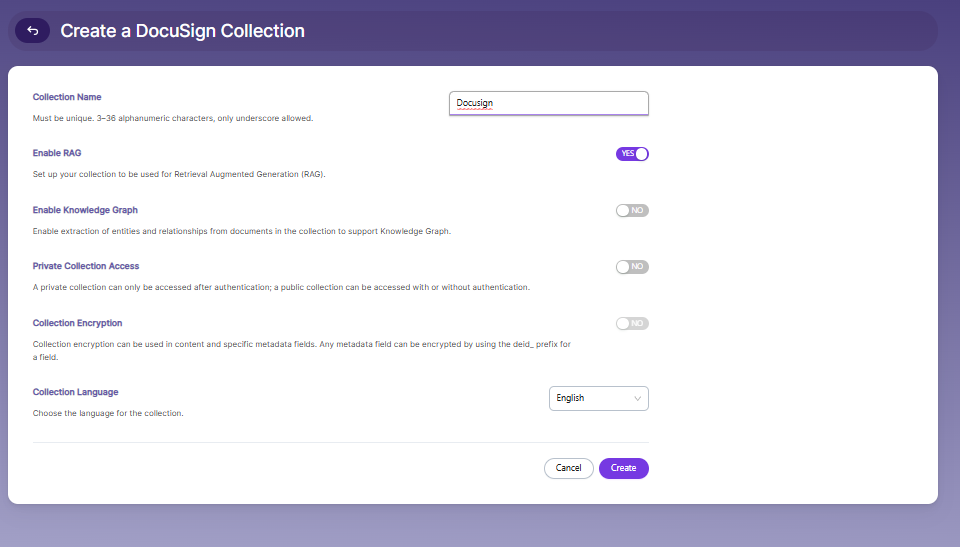Screen dimensions: 960x547
Task: Click the "A private collection can only" description
Action: click(x=281, y=287)
